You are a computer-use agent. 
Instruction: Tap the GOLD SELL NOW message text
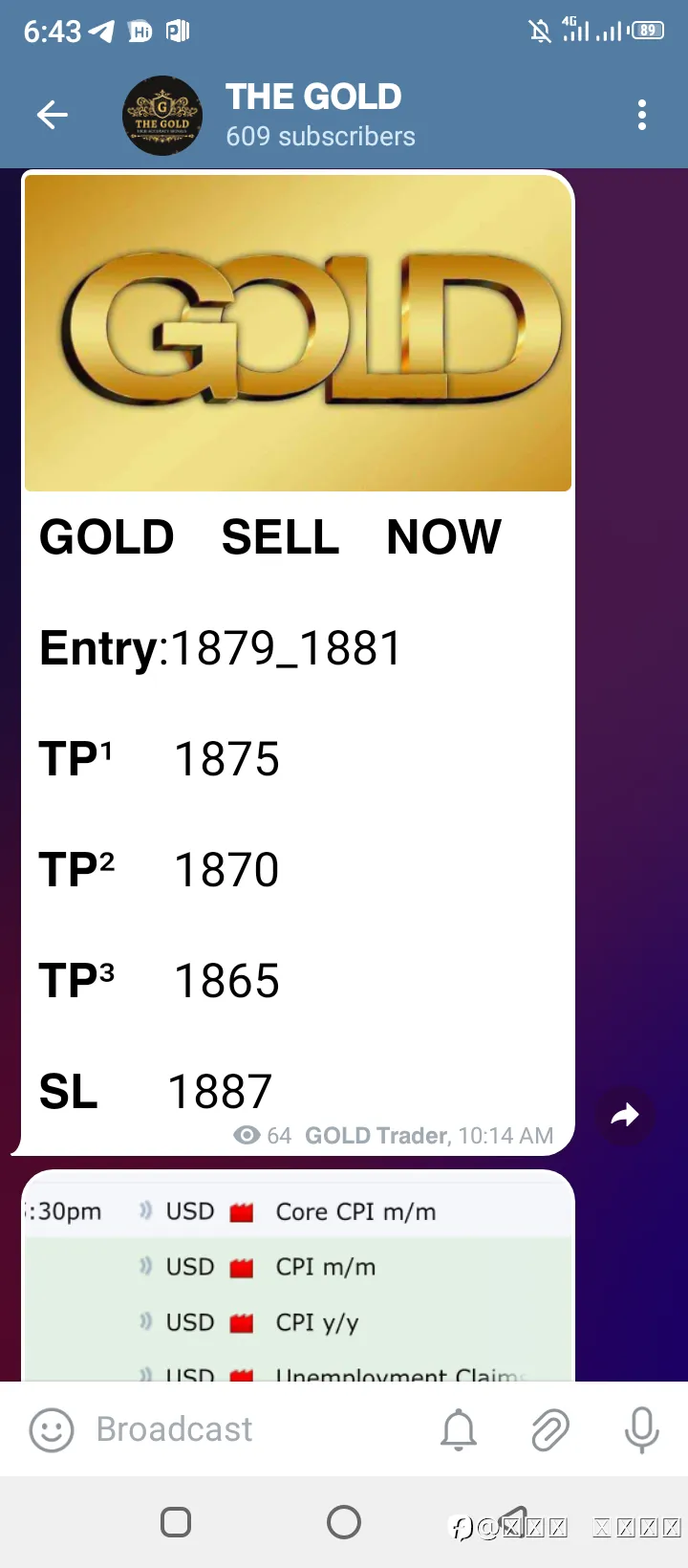pyautogui.click(x=270, y=536)
